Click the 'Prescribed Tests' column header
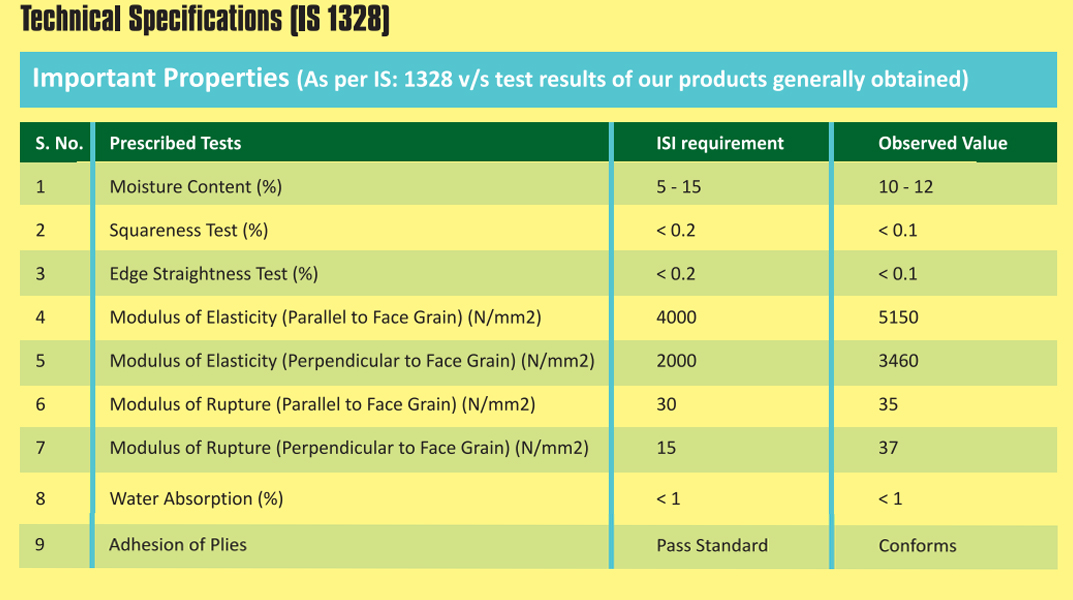Screen dimensions: 1073x600 point(175,143)
